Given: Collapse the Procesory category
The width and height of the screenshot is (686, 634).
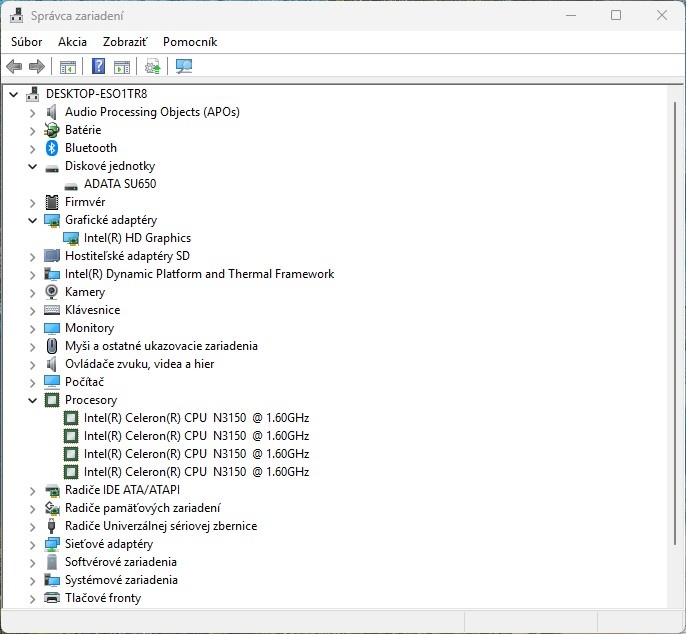Looking at the screenshot, I should [x=32, y=400].
